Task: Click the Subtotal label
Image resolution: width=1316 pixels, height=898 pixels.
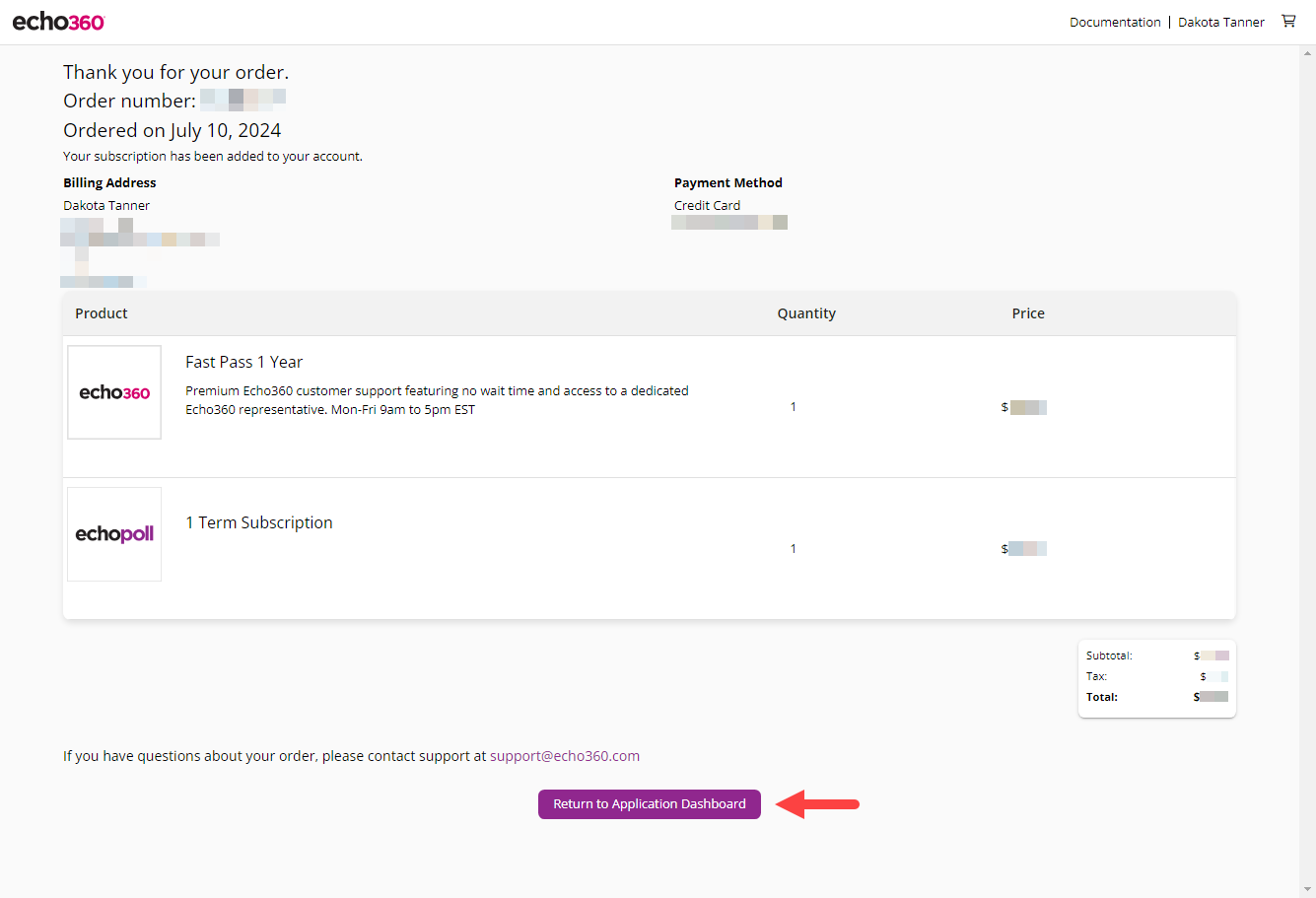Action: pyautogui.click(x=1109, y=656)
